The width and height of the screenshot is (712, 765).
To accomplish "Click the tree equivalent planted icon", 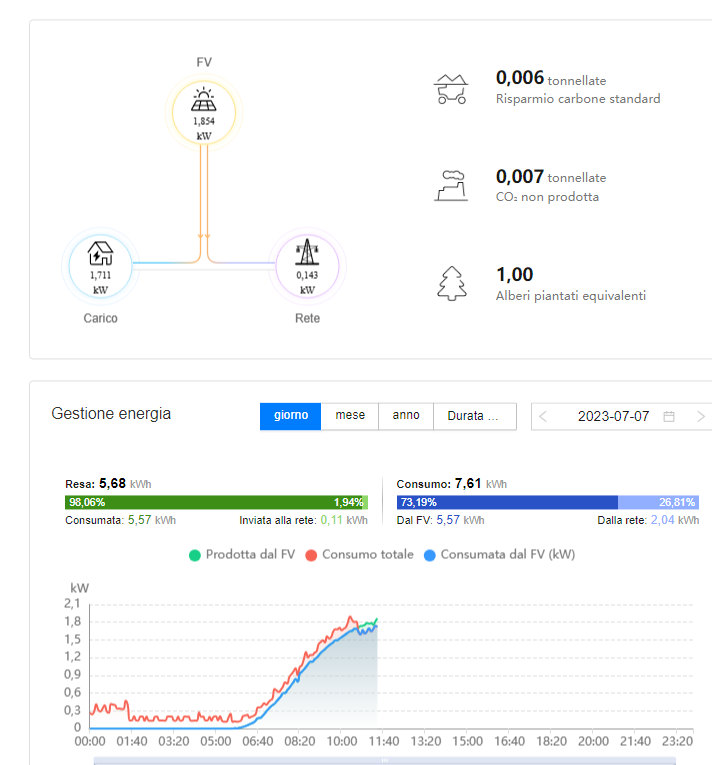I will (451, 283).
